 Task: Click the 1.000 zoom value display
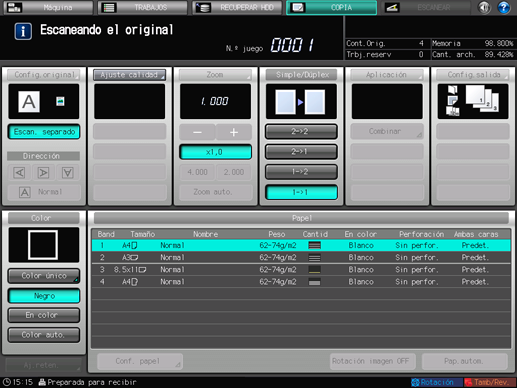click(x=215, y=101)
